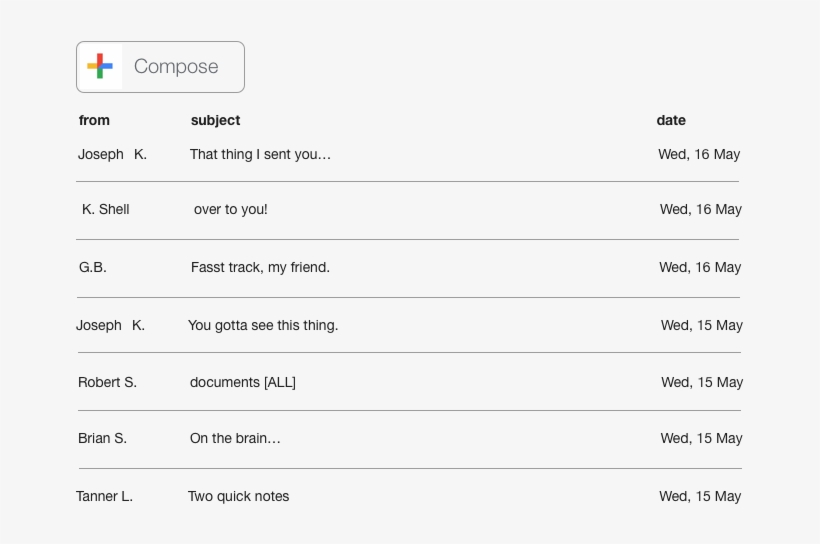820x544 pixels.
Task: Select sender Tanner L.
Action: pos(104,496)
